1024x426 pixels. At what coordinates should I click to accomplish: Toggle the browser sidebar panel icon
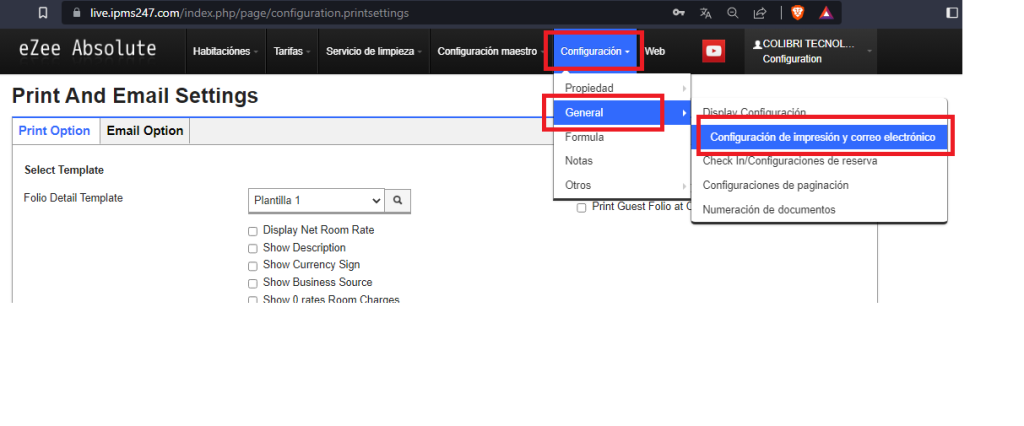(952, 12)
